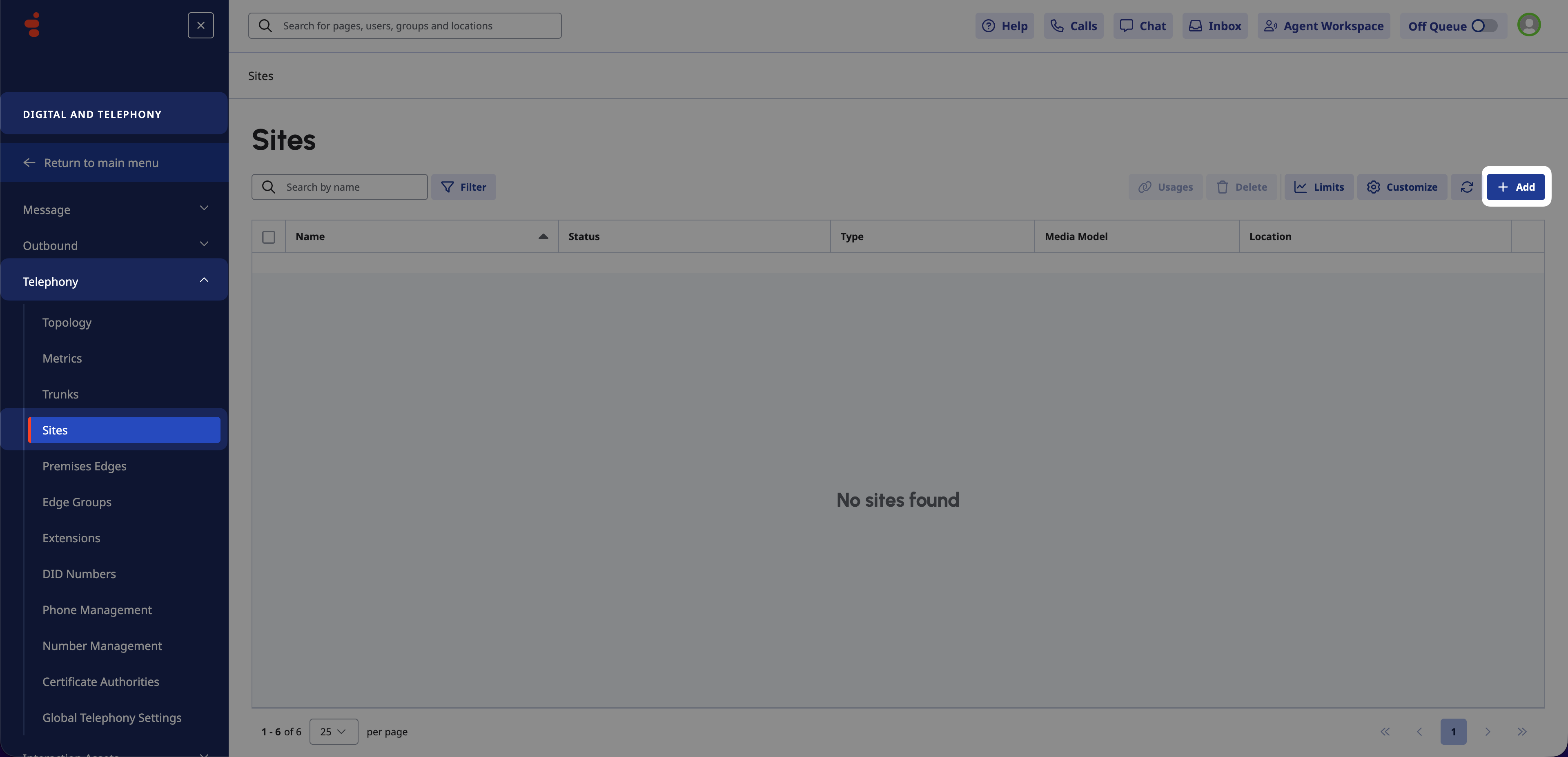
Task: Select DID Numbers menu item
Action: [79, 574]
